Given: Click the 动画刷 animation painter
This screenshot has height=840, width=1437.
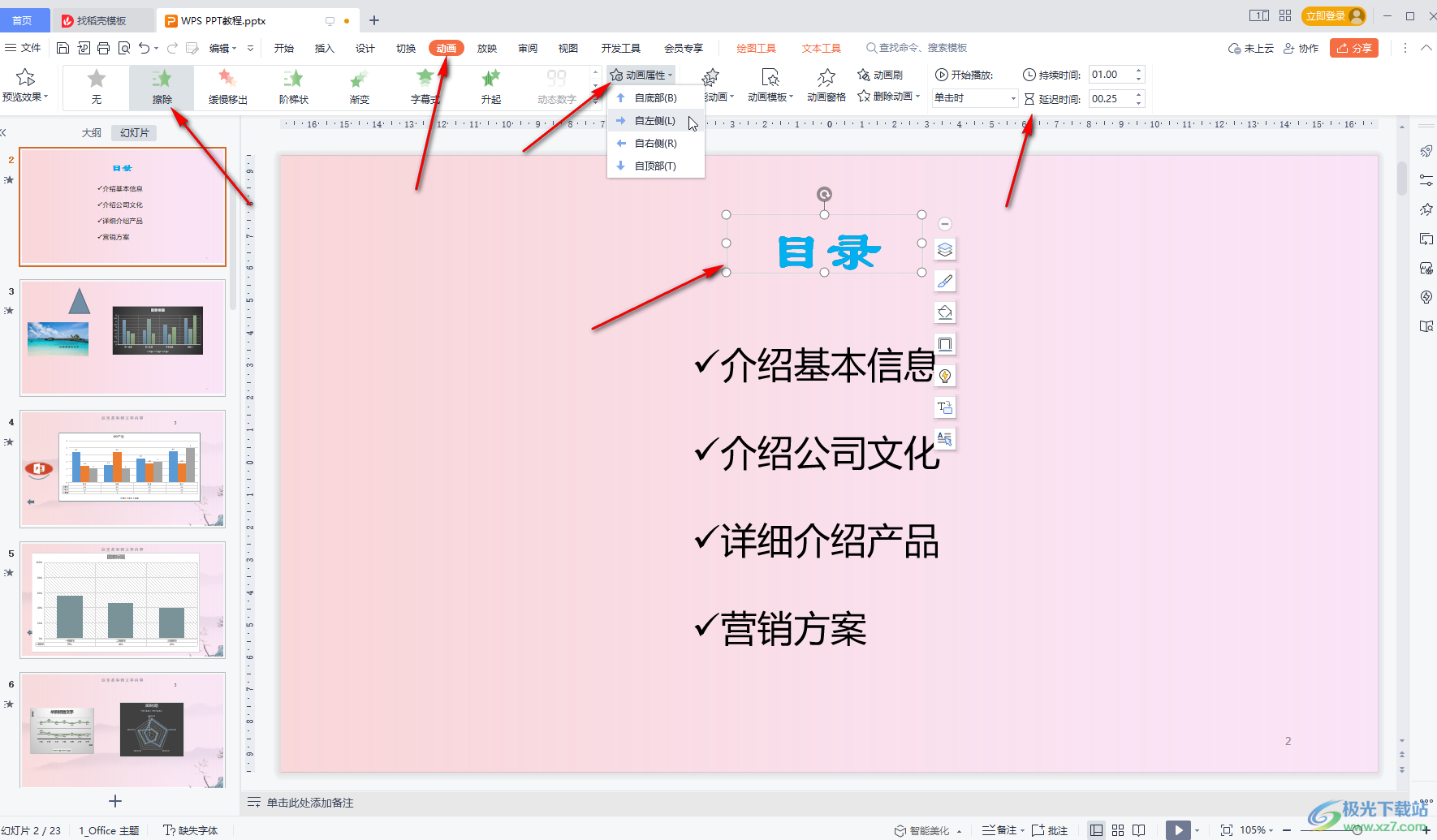Looking at the screenshot, I should 880,75.
